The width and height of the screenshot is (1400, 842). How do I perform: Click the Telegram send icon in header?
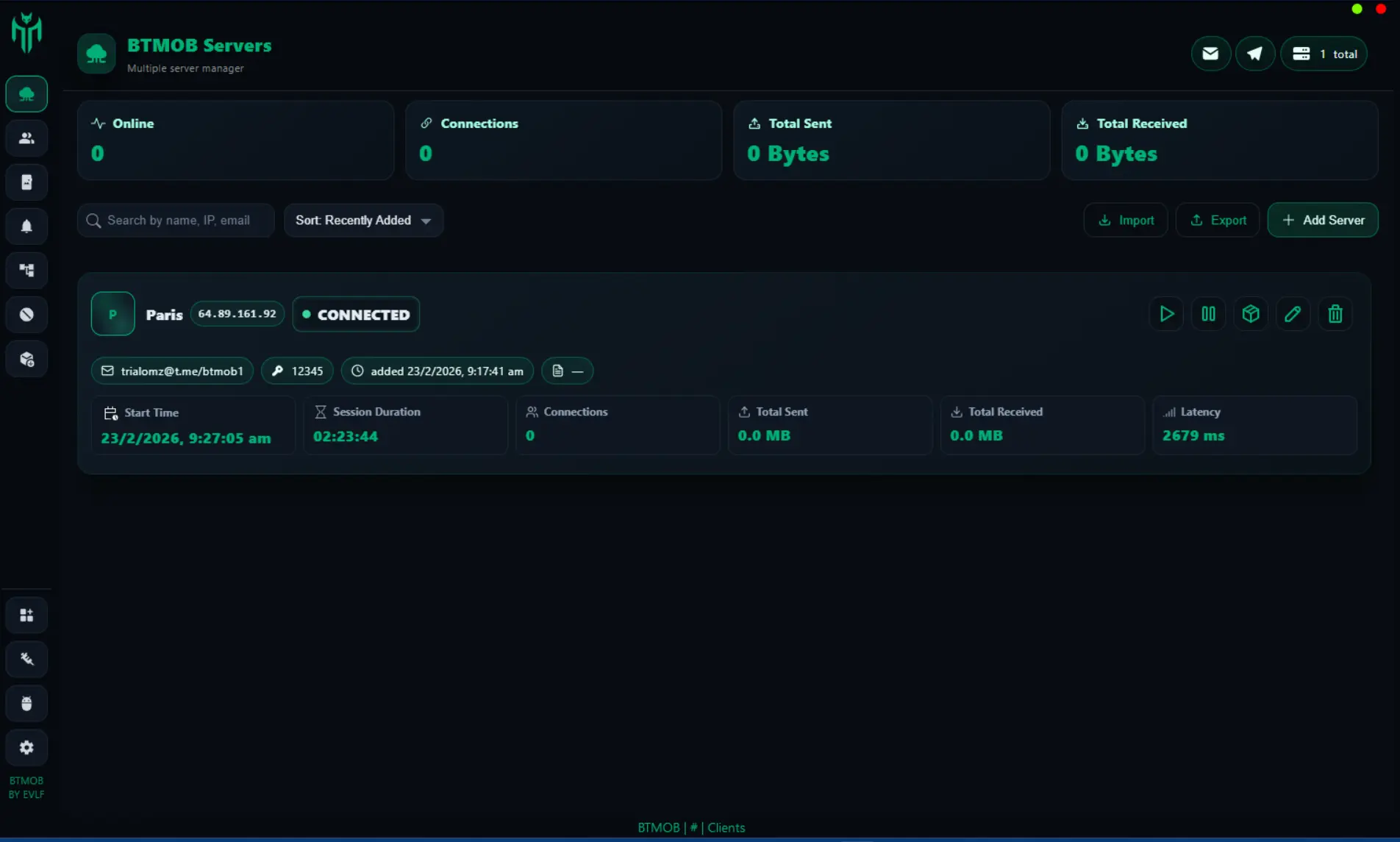[1255, 53]
